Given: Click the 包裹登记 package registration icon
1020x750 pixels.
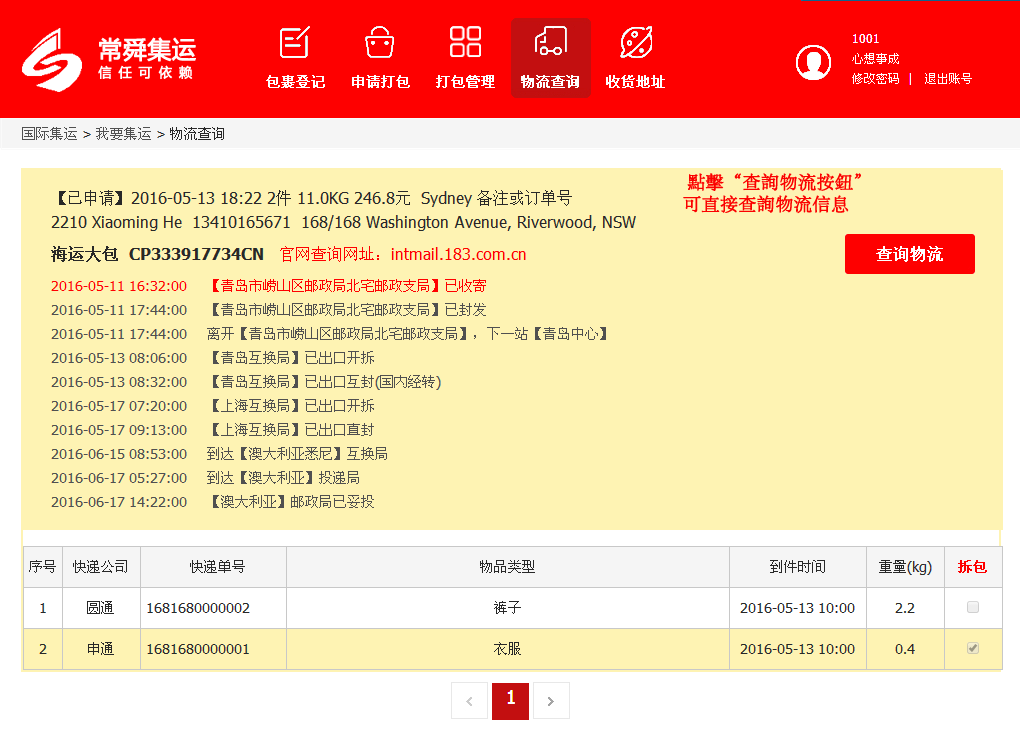Looking at the screenshot, I should (295, 43).
